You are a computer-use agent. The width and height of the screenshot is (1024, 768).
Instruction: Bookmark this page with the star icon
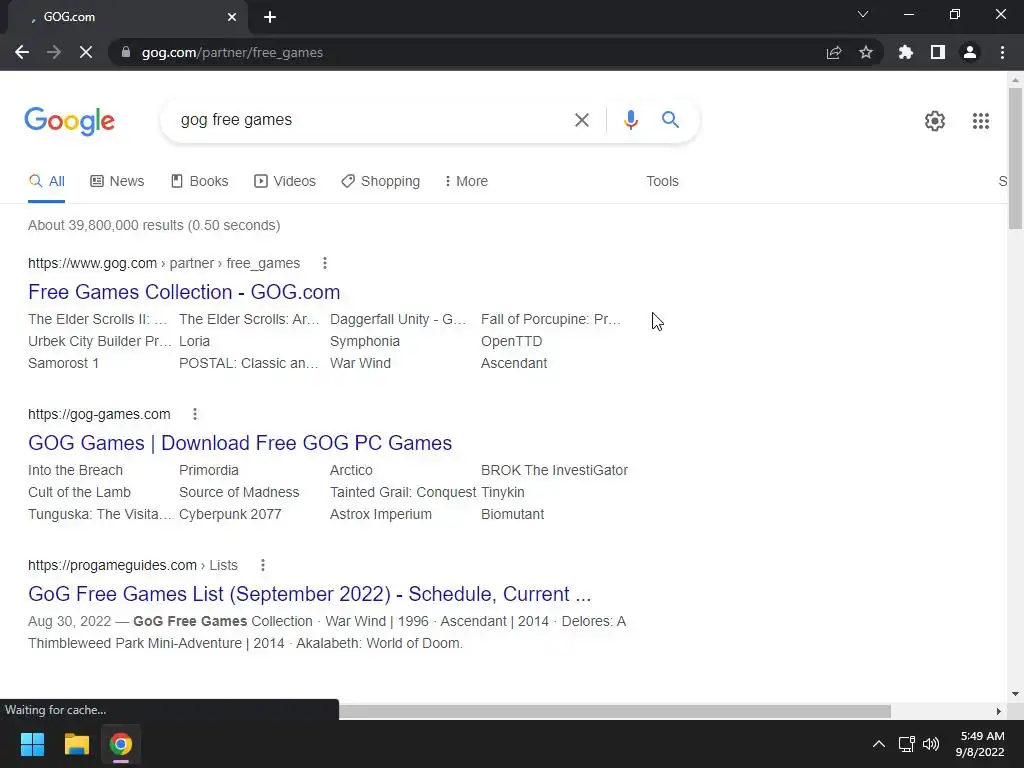(x=866, y=52)
